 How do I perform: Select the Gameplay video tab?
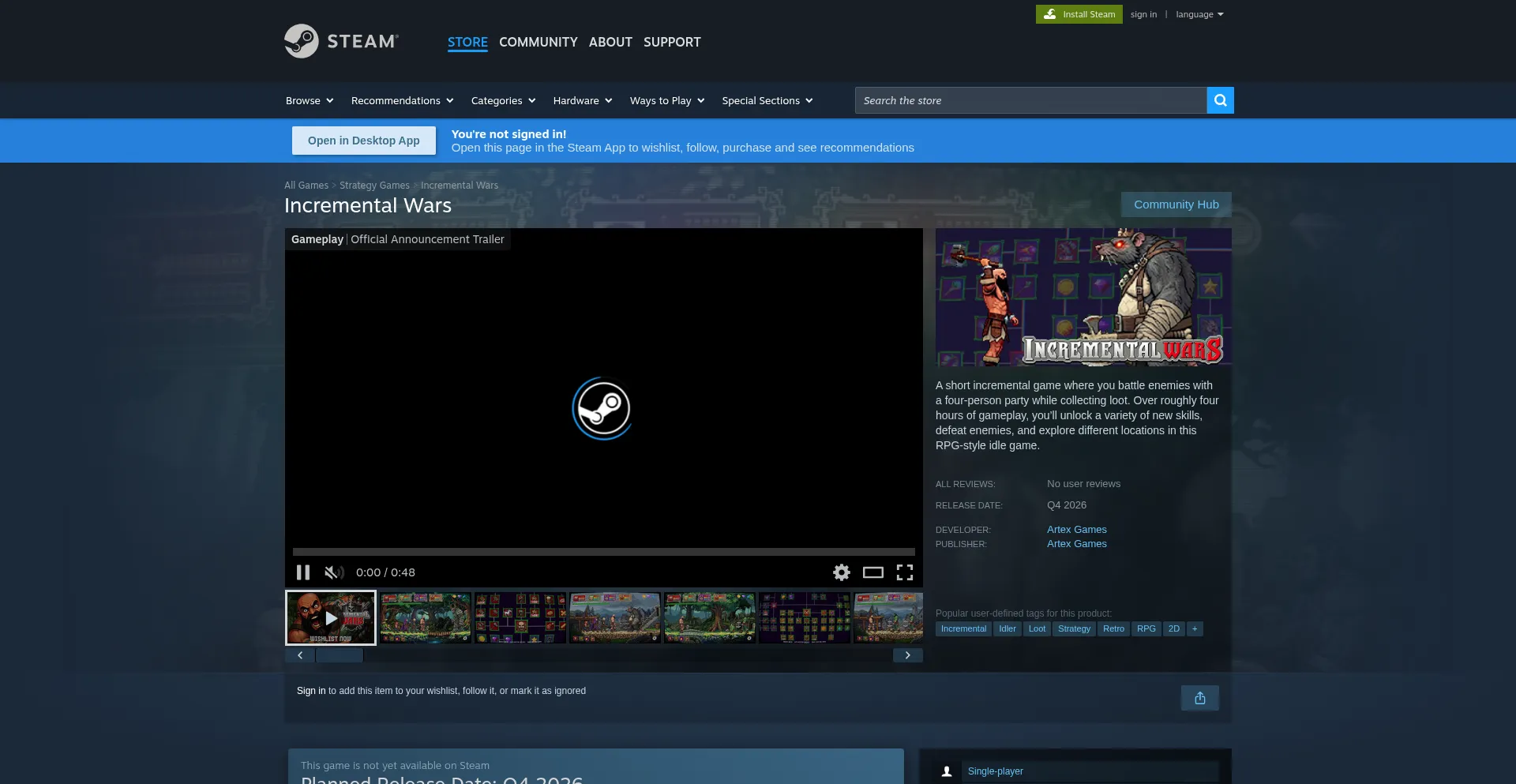click(317, 239)
